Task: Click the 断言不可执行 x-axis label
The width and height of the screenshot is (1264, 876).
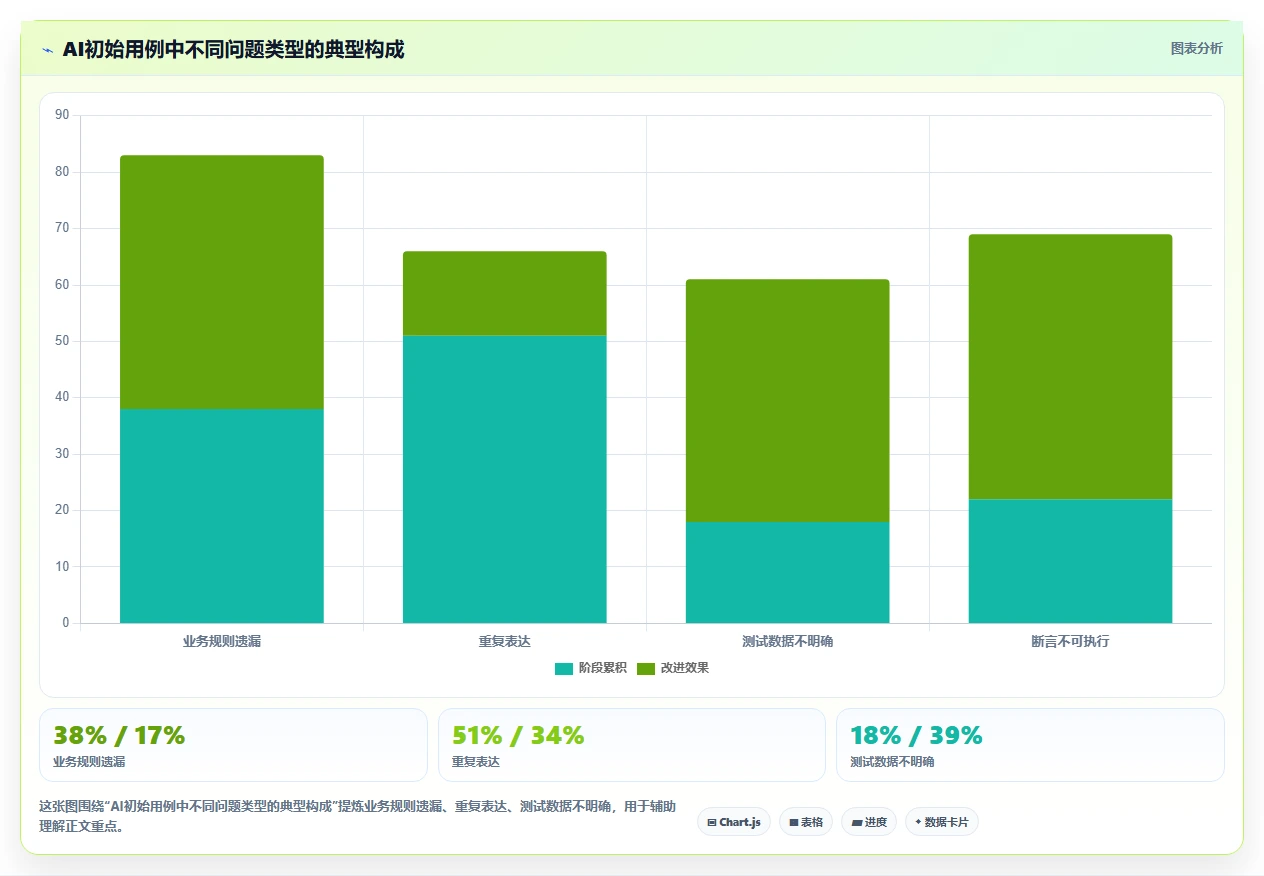Action: pyautogui.click(x=1070, y=641)
